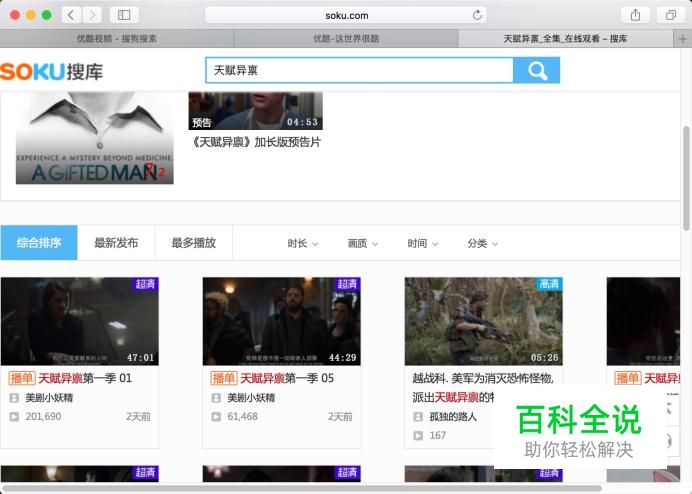Image resolution: width=692 pixels, height=494 pixels.
Task: Click the 播单 badge before 第一季 01
Action: [22, 378]
